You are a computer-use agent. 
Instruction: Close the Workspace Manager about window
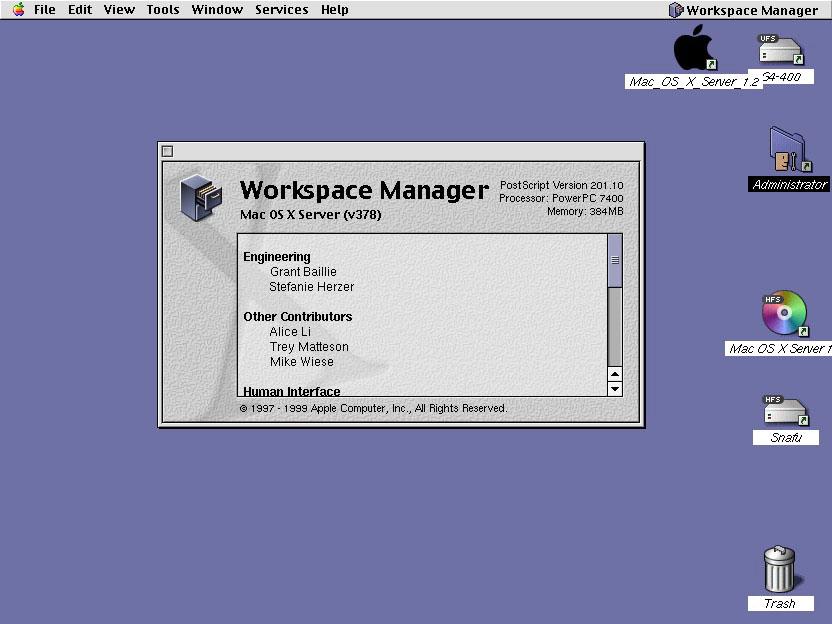point(168,151)
